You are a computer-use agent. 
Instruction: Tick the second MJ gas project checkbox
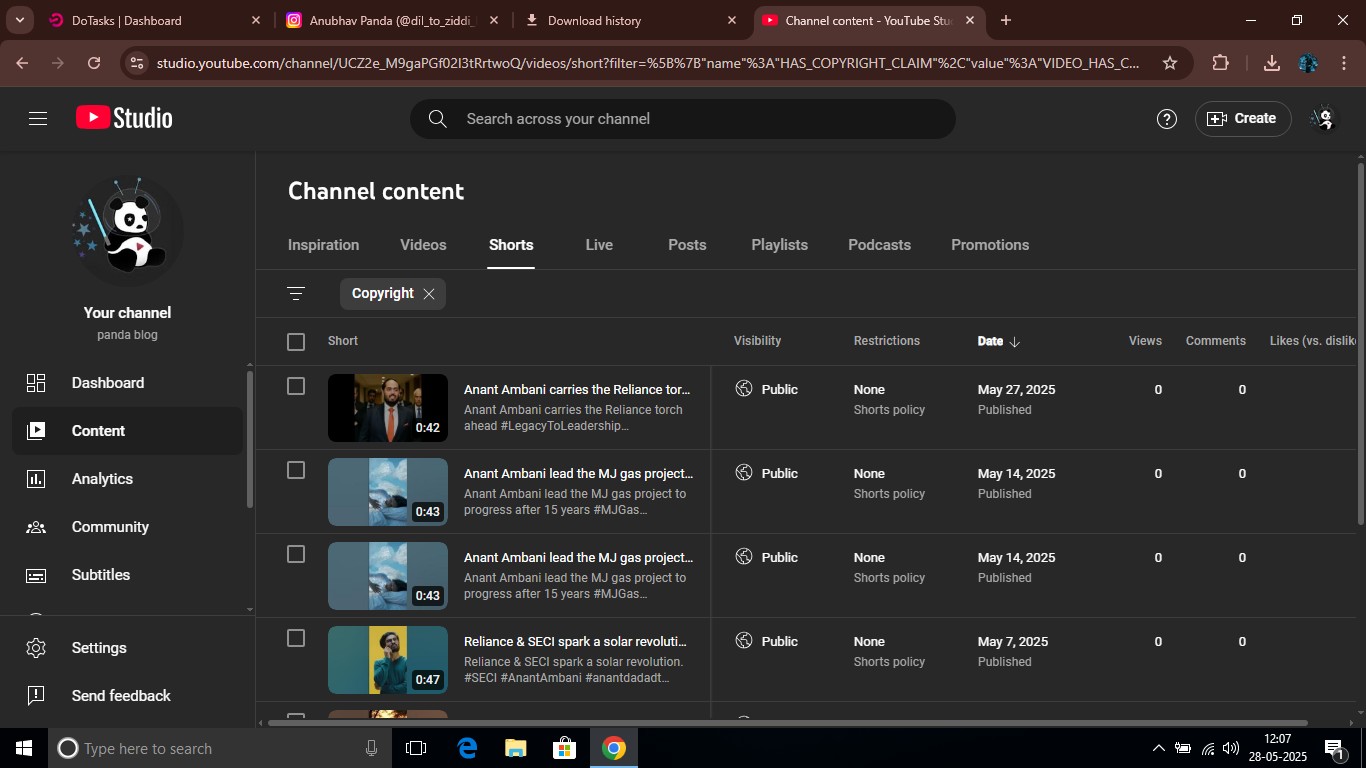point(296,554)
